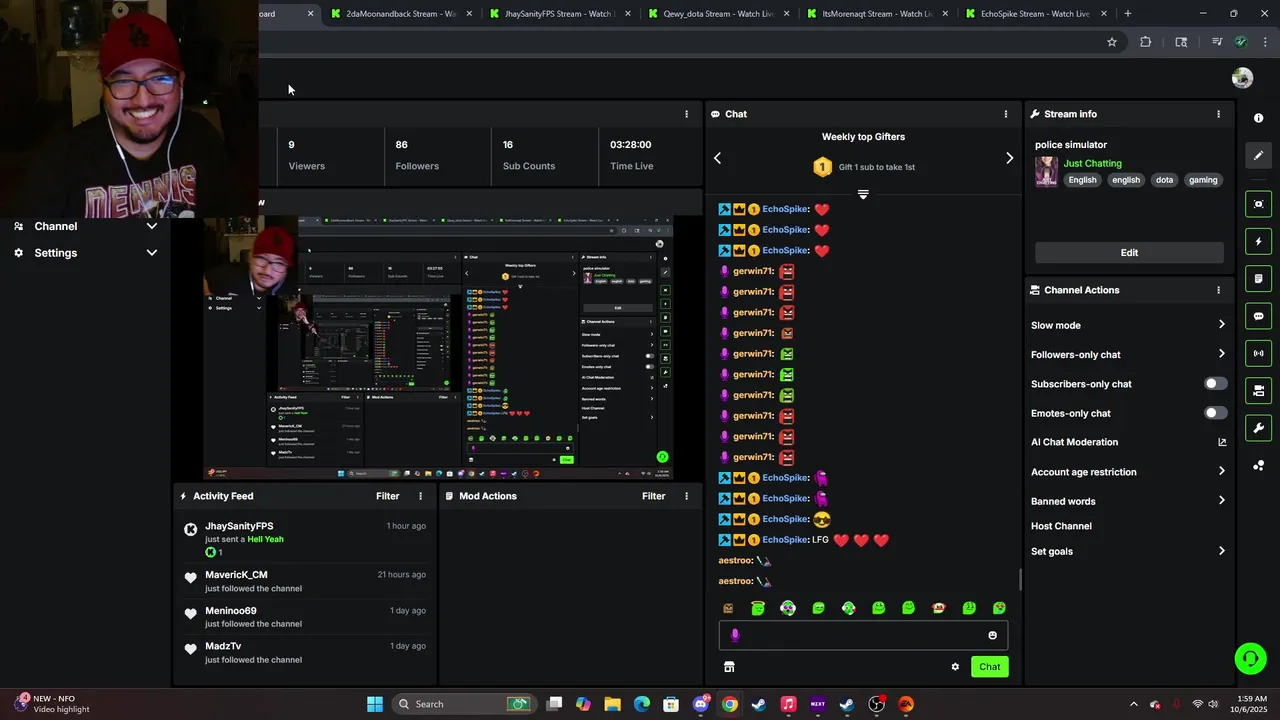Click the user avatar at top right

[x=1242, y=78]
